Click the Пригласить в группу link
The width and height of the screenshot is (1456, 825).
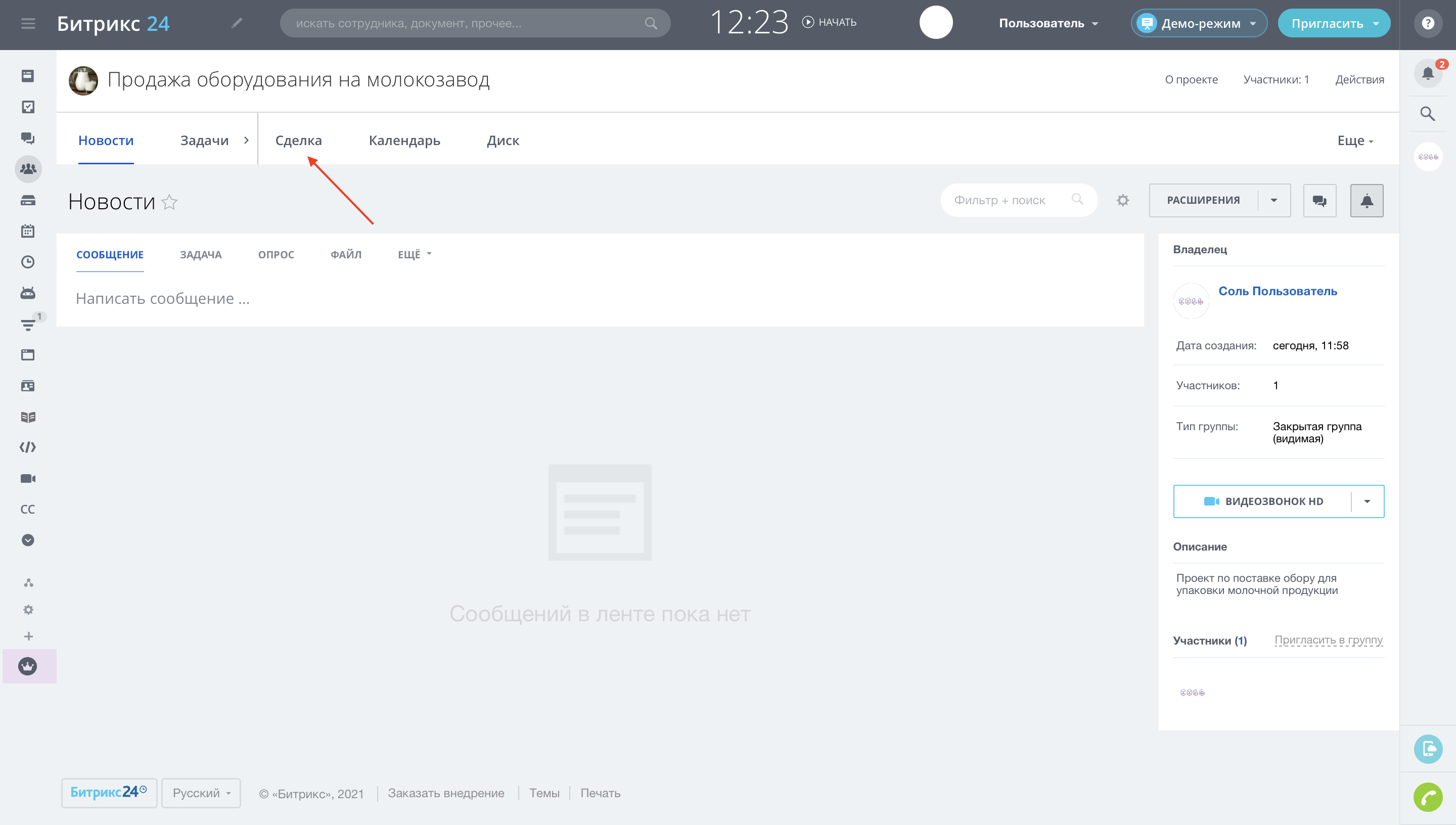pos(1328,640)
